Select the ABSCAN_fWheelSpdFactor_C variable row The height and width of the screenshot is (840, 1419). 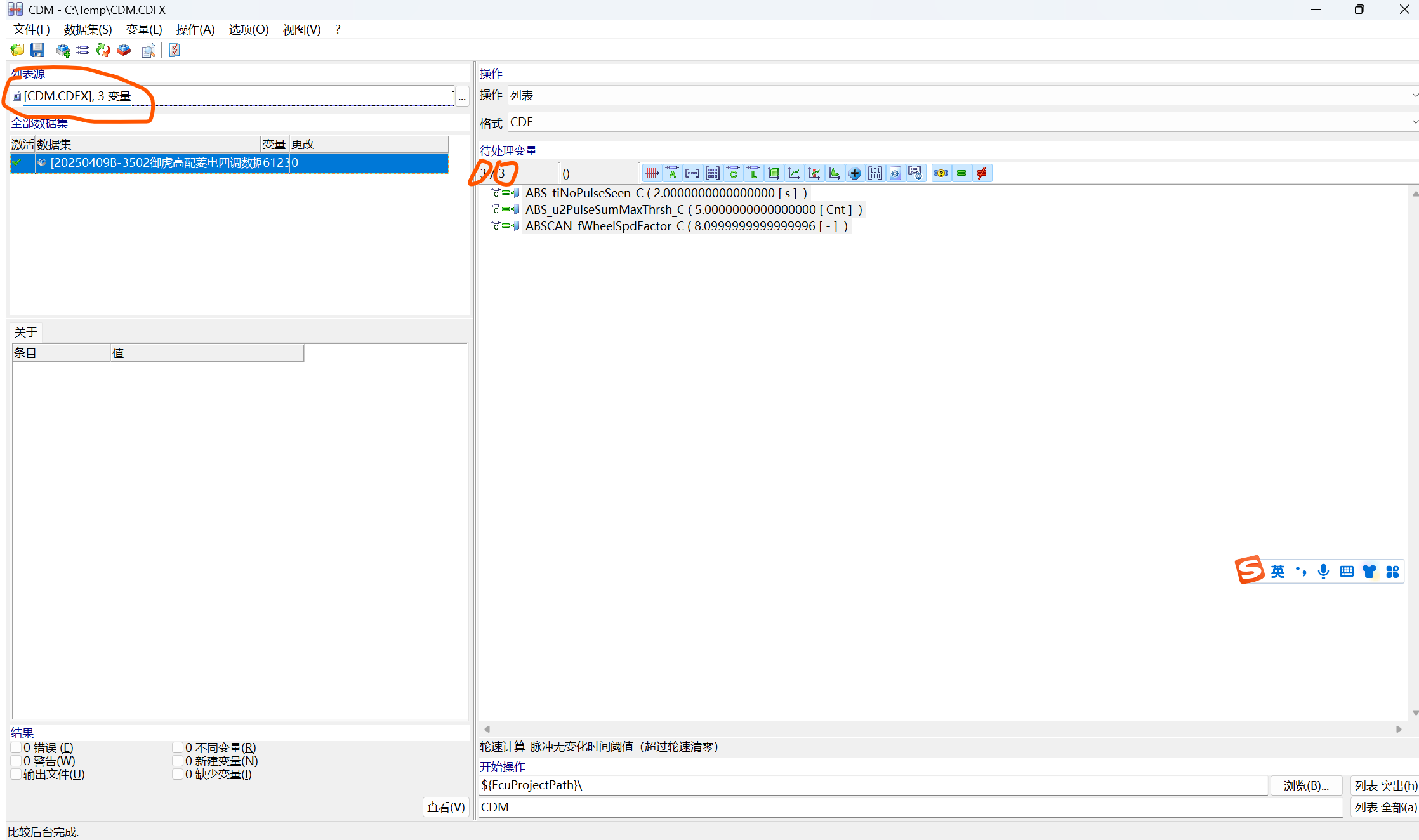tap(686, 226)
